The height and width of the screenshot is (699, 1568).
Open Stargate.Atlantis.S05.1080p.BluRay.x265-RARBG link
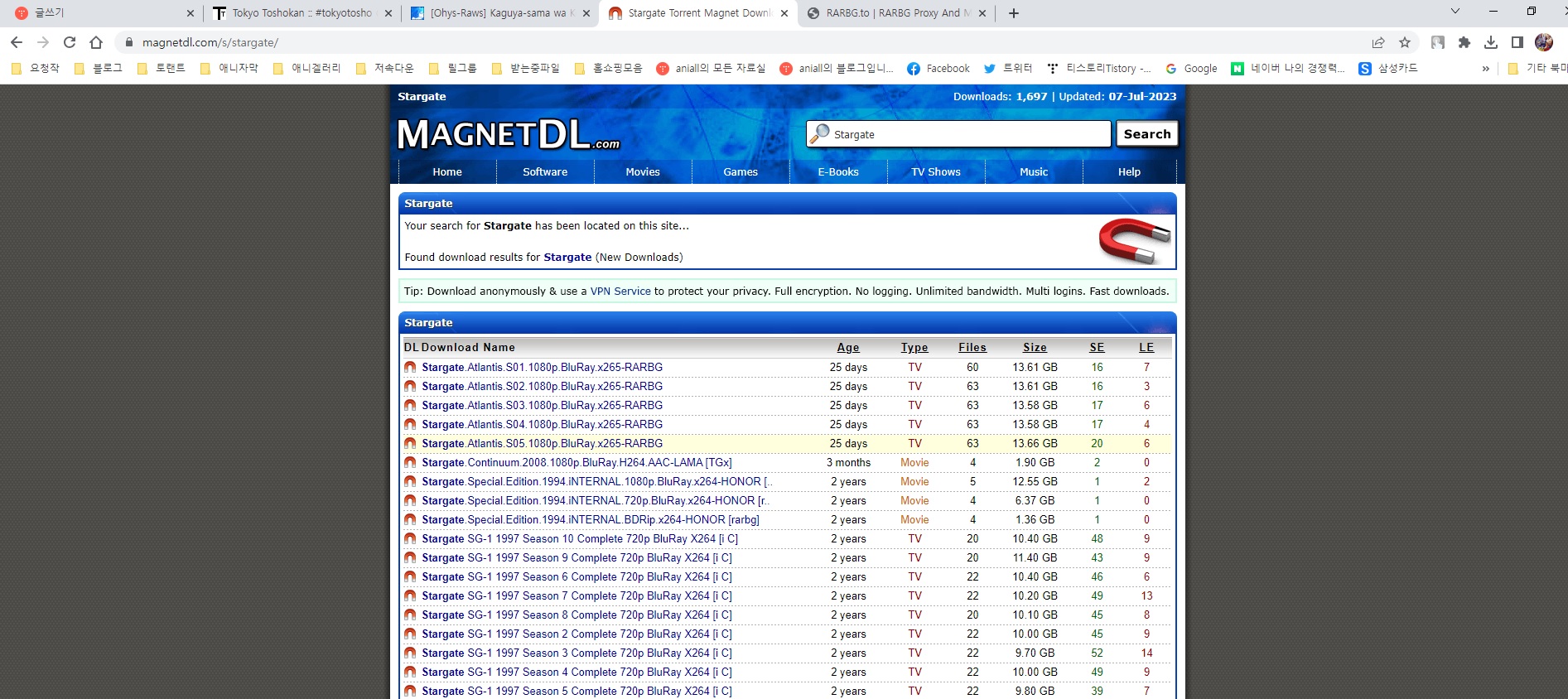point(542,444)
